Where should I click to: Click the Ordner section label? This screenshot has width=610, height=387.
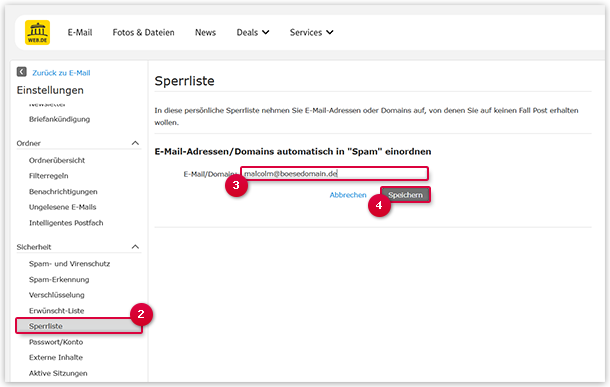[x=28, y=143]
